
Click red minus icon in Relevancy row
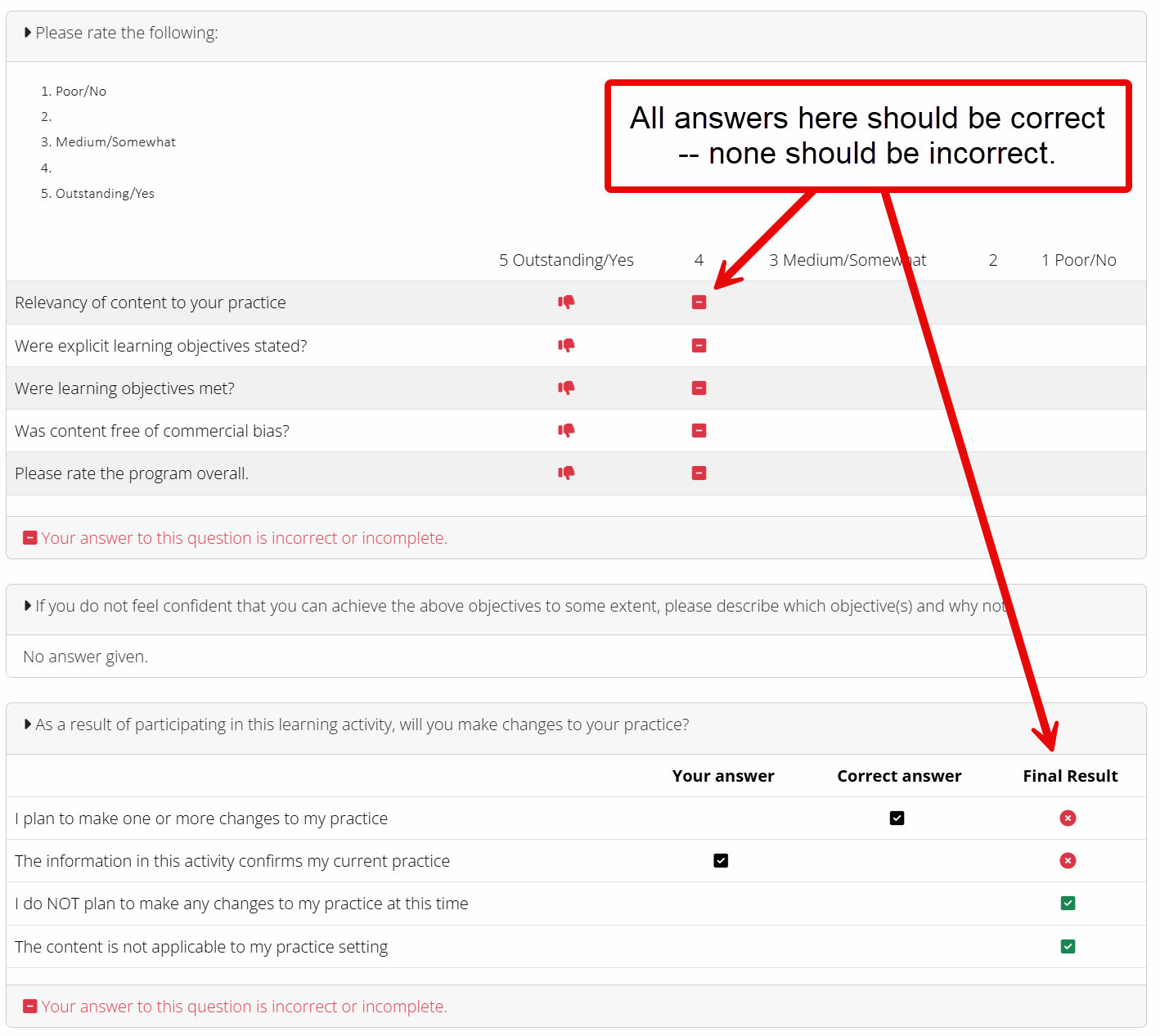click(699, 303)
